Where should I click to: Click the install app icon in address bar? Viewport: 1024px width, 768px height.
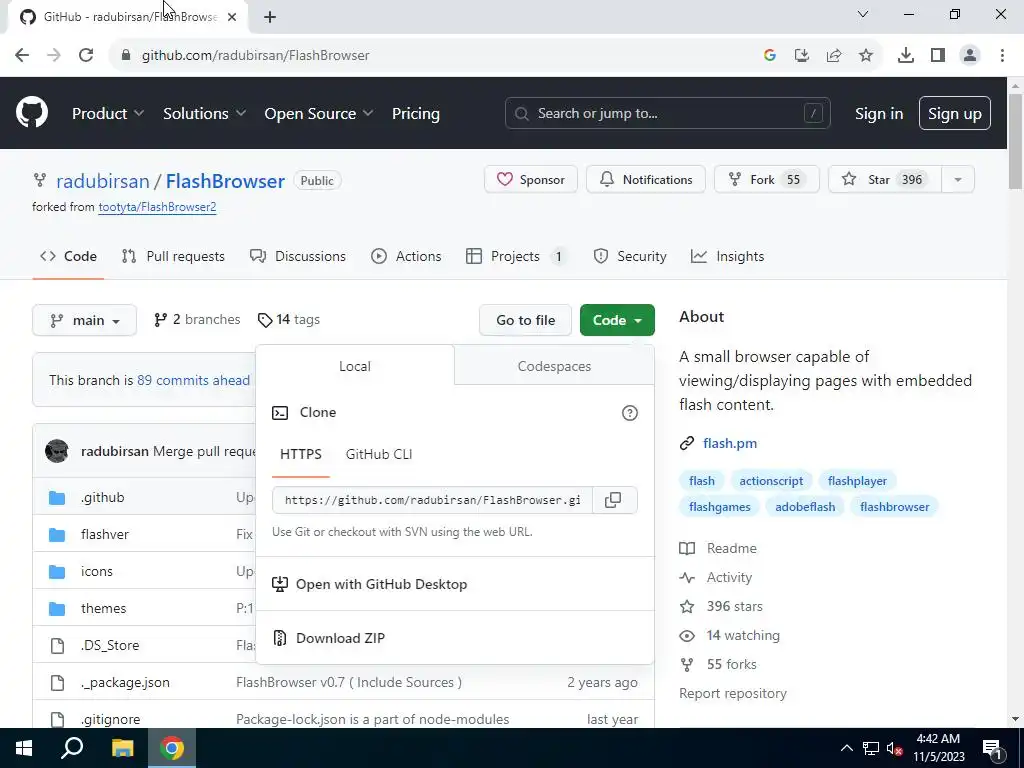pyautogui.click(x=802, y=56)
